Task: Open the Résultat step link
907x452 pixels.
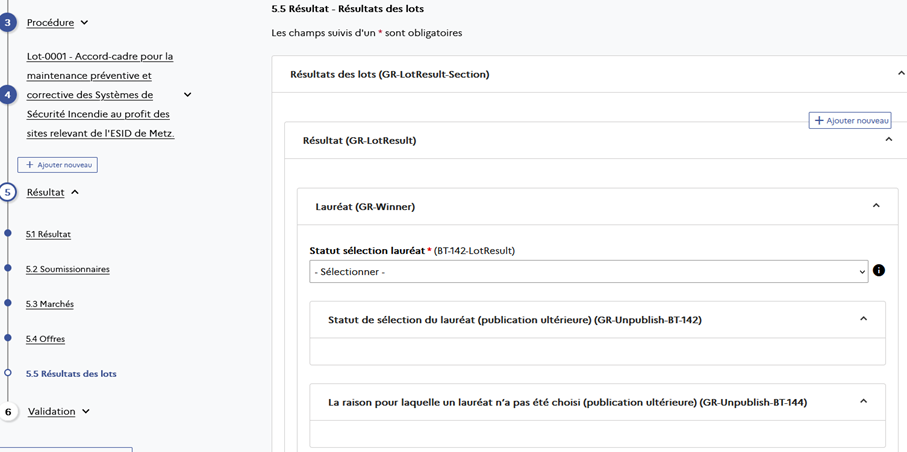Action: coord(45,192)
